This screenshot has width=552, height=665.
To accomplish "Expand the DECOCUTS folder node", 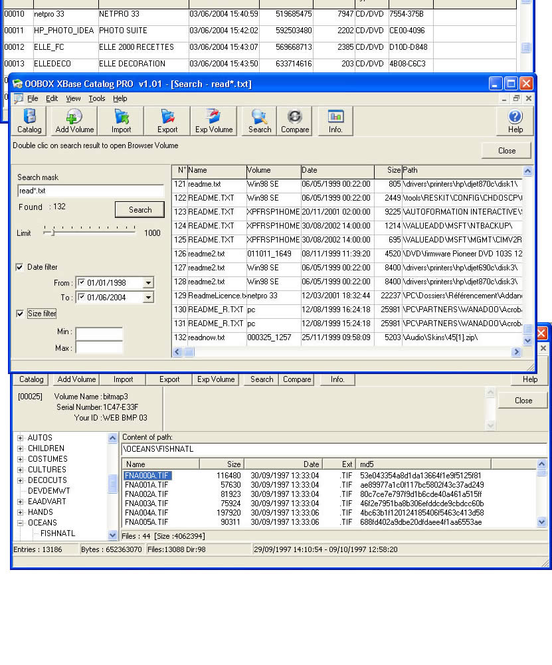I will 20,480.
